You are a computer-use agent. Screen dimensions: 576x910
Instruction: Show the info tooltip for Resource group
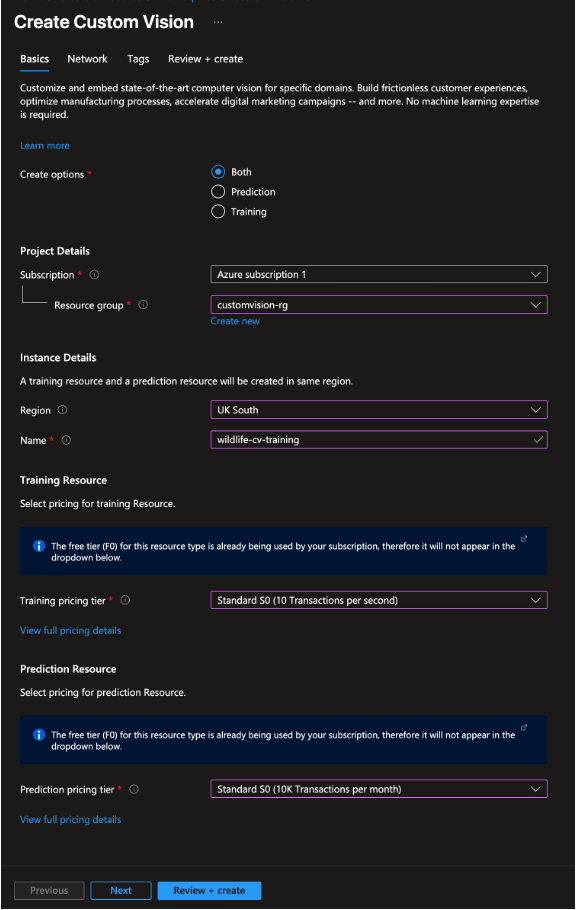point(143,305)
